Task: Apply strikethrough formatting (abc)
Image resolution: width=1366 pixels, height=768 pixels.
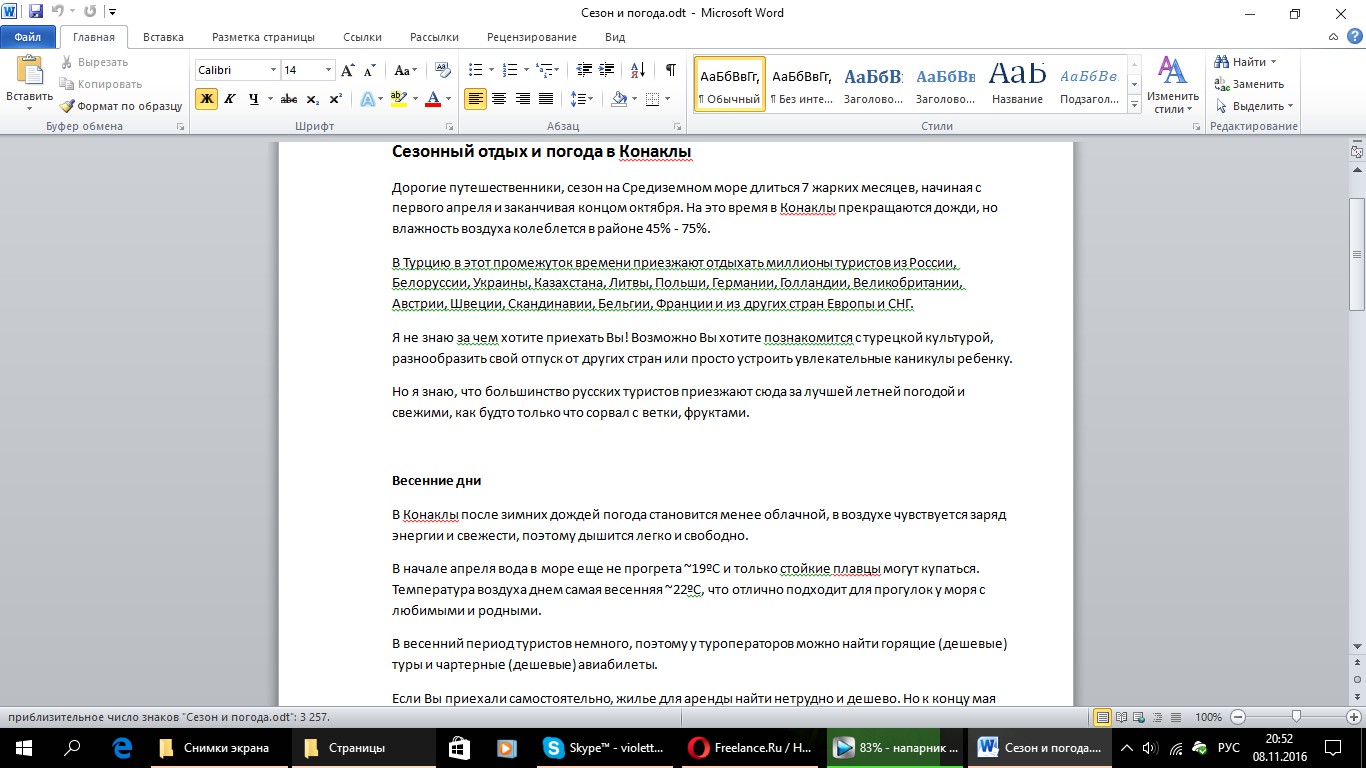Action: (289, 99)
